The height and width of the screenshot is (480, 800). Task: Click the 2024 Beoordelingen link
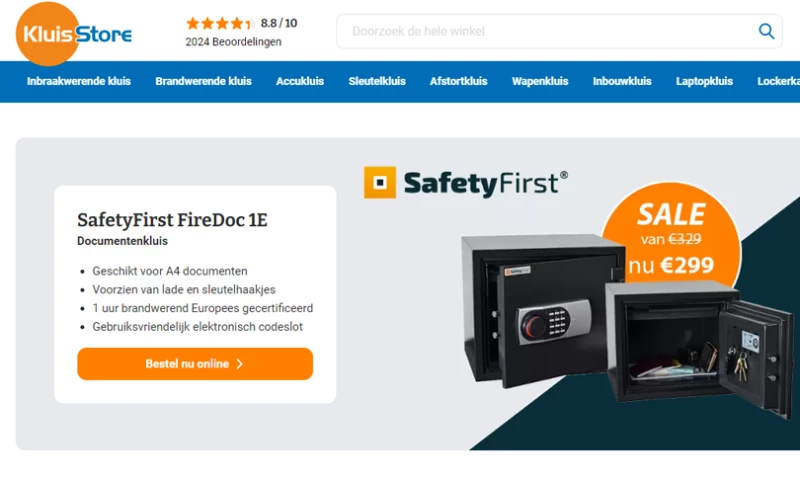coord(233,42)
